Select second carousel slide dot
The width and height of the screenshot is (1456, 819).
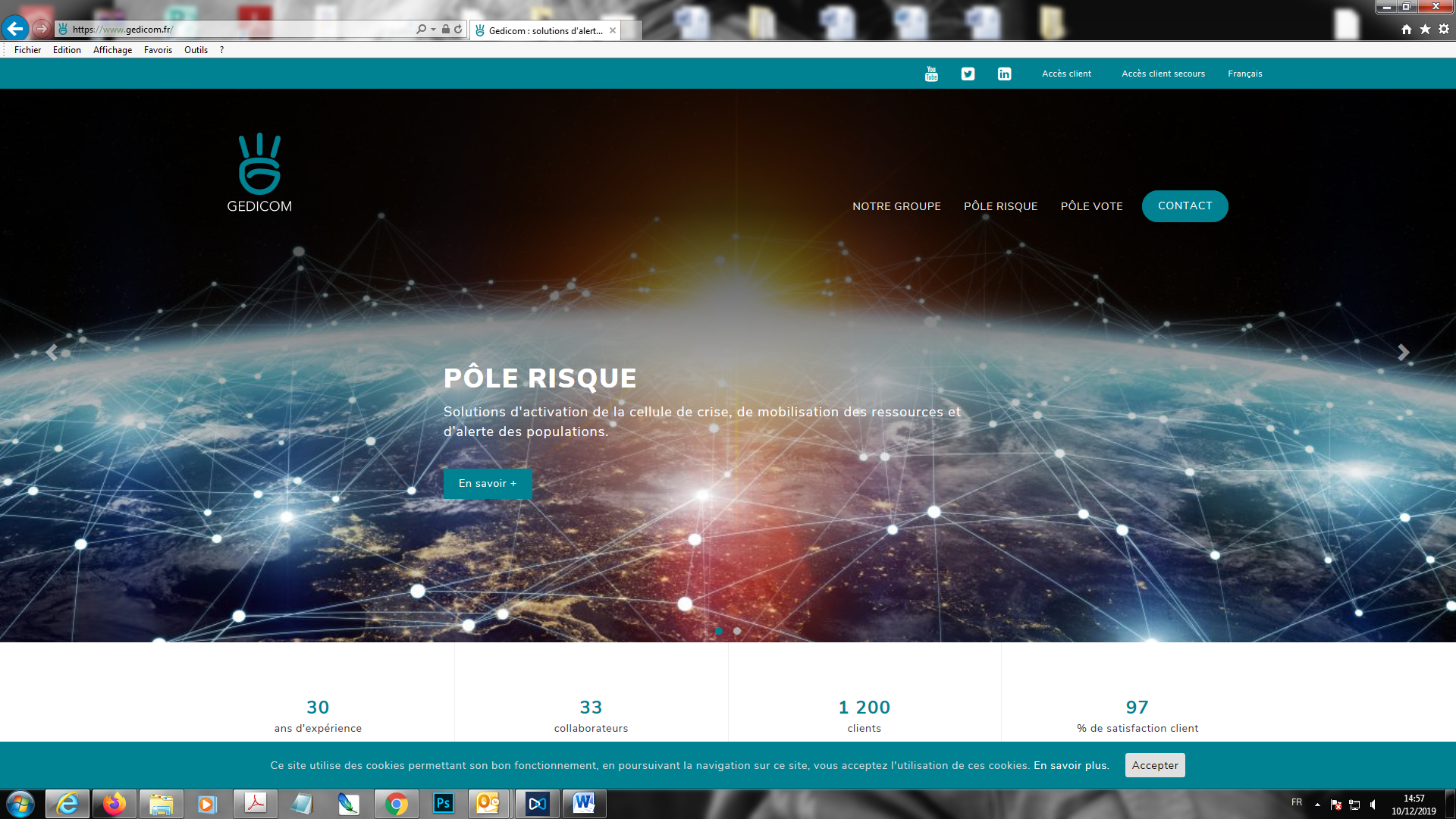click(737, 631)
